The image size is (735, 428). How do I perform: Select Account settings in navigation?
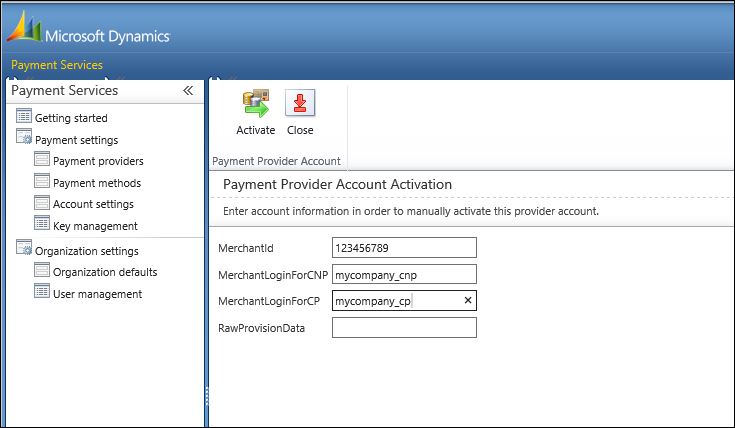coord(93,204)
